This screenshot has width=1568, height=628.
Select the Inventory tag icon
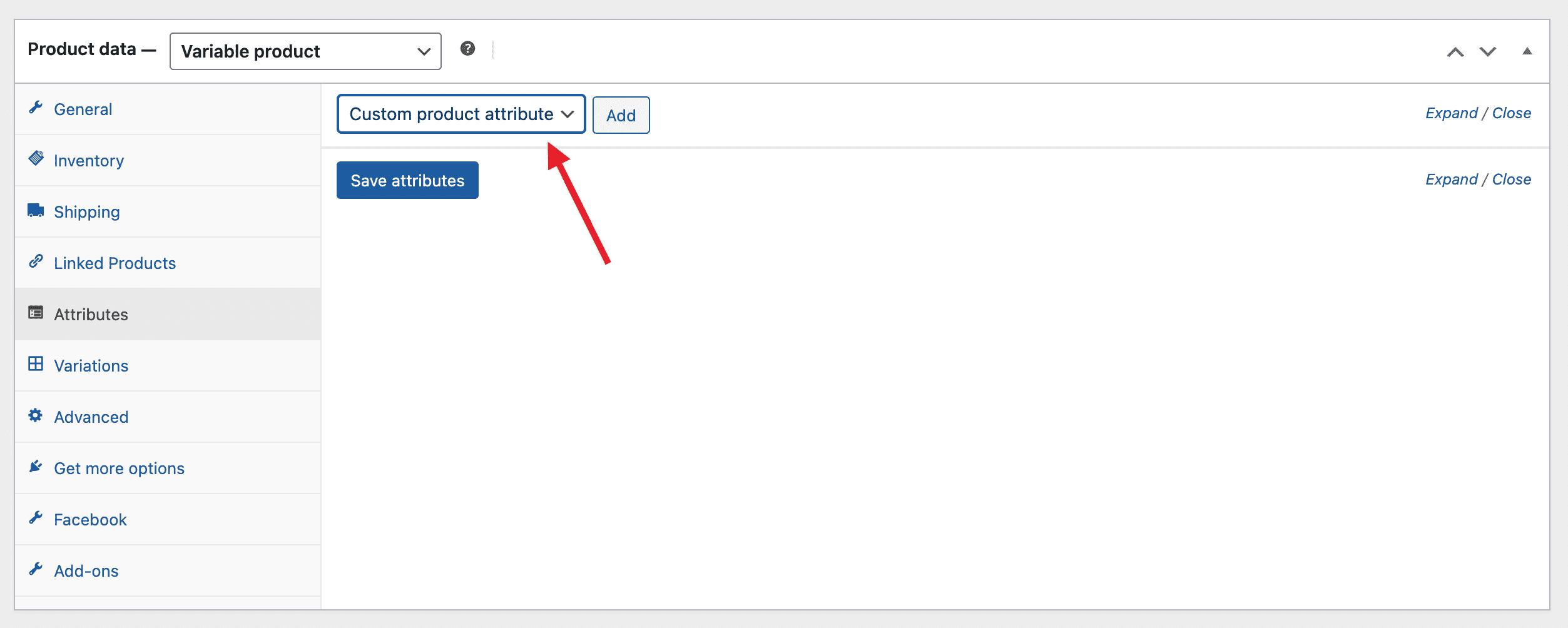(36, 160)
